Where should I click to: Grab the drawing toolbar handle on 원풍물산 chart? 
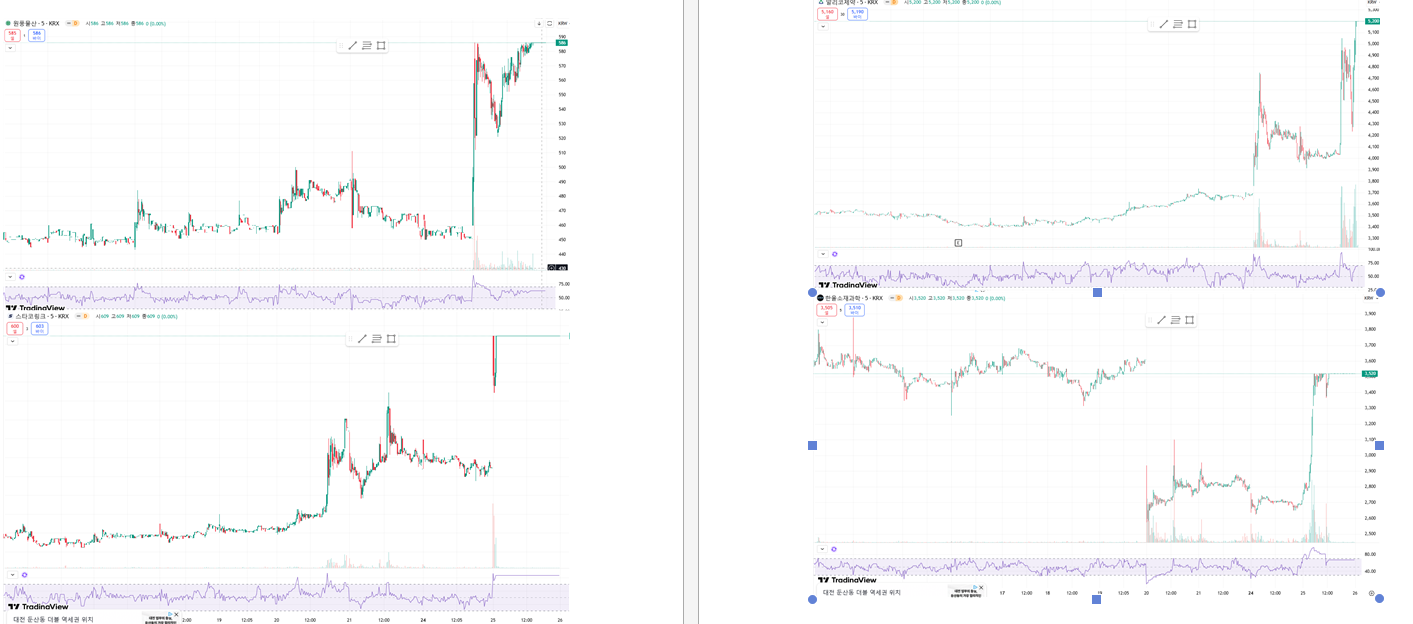point(341,45)
